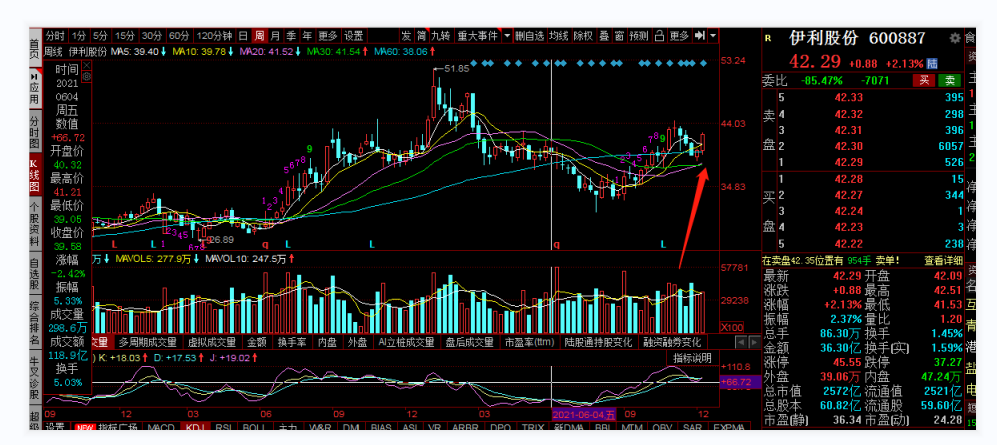Select the 盘后成交量 tab
The width and height of the screenshot is (997, 445).
(x=469, y=342)
